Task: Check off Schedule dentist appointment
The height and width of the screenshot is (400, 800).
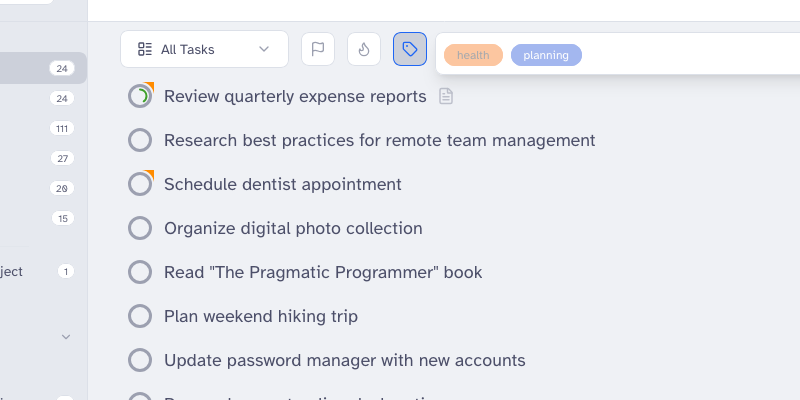Action: coord(140,185)
